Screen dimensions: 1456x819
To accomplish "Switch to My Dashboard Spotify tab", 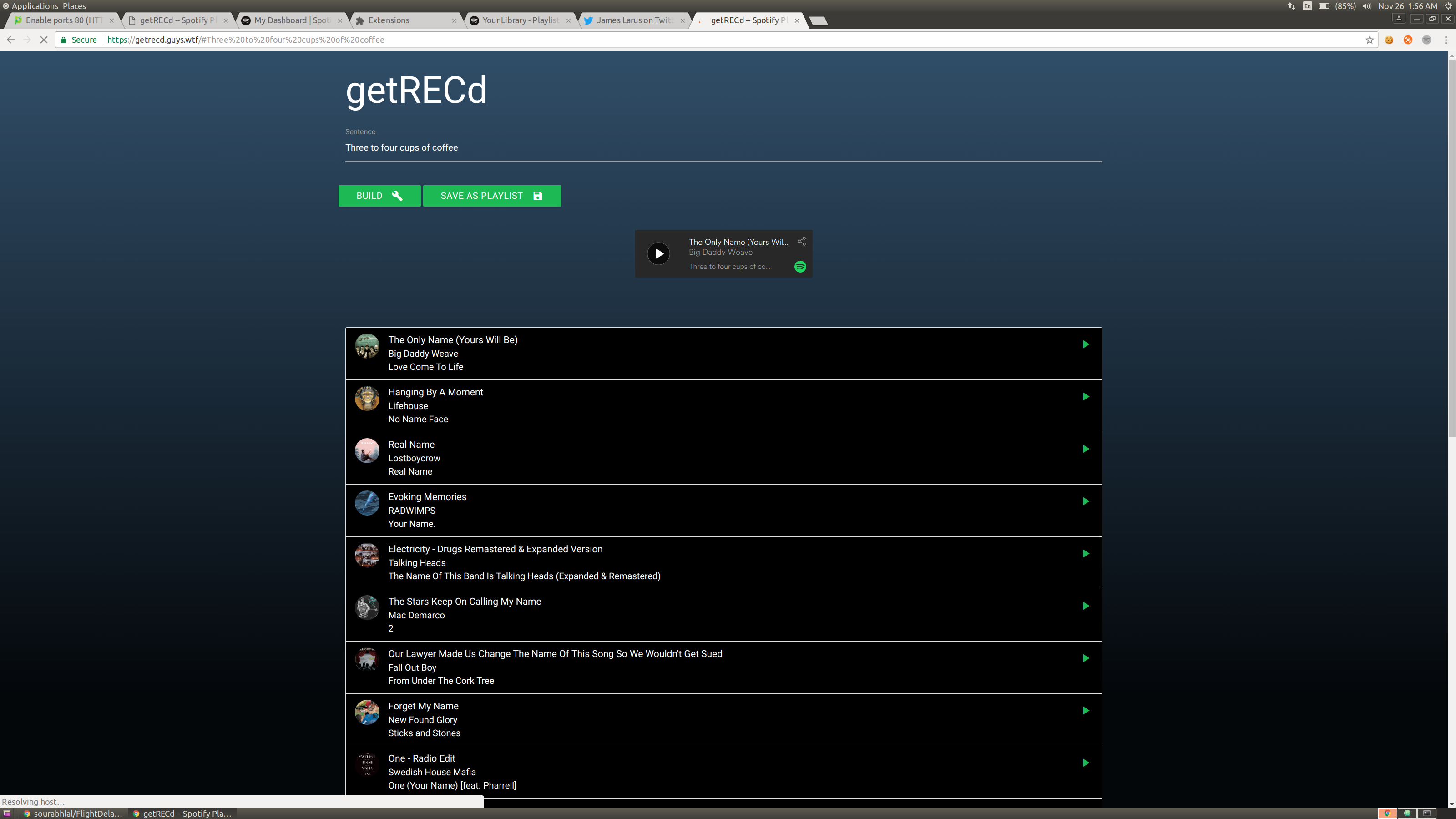I will click(291, 20).
